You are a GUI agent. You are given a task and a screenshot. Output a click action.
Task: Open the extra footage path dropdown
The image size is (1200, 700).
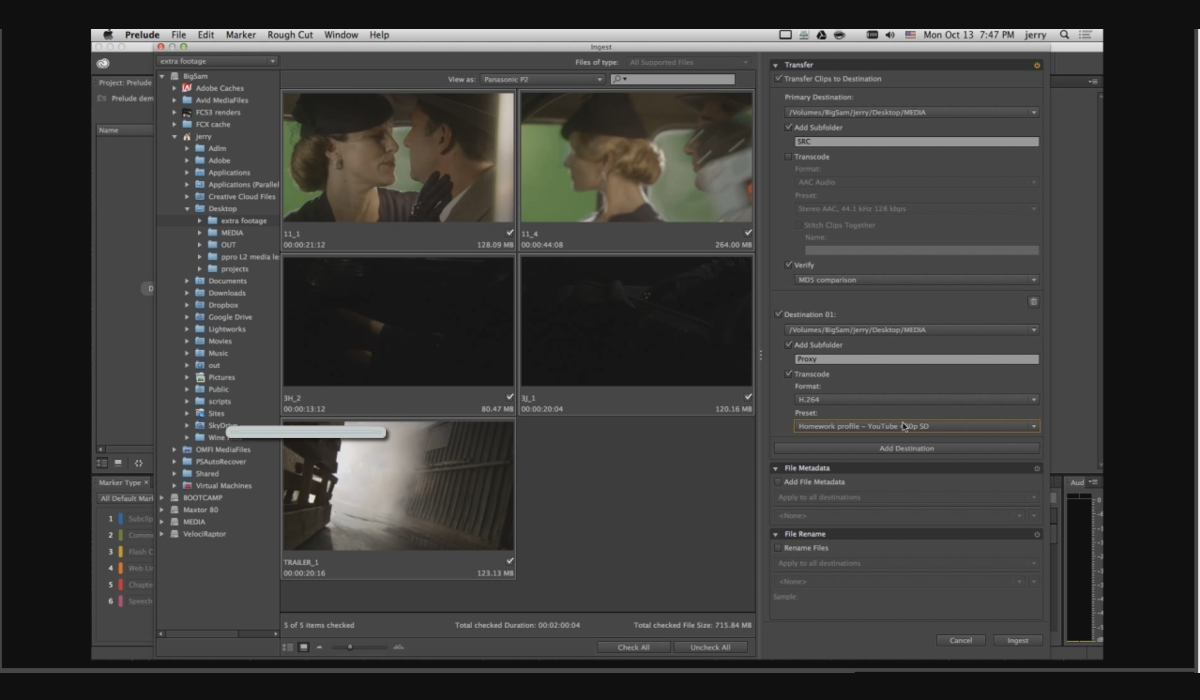point(218,62)
